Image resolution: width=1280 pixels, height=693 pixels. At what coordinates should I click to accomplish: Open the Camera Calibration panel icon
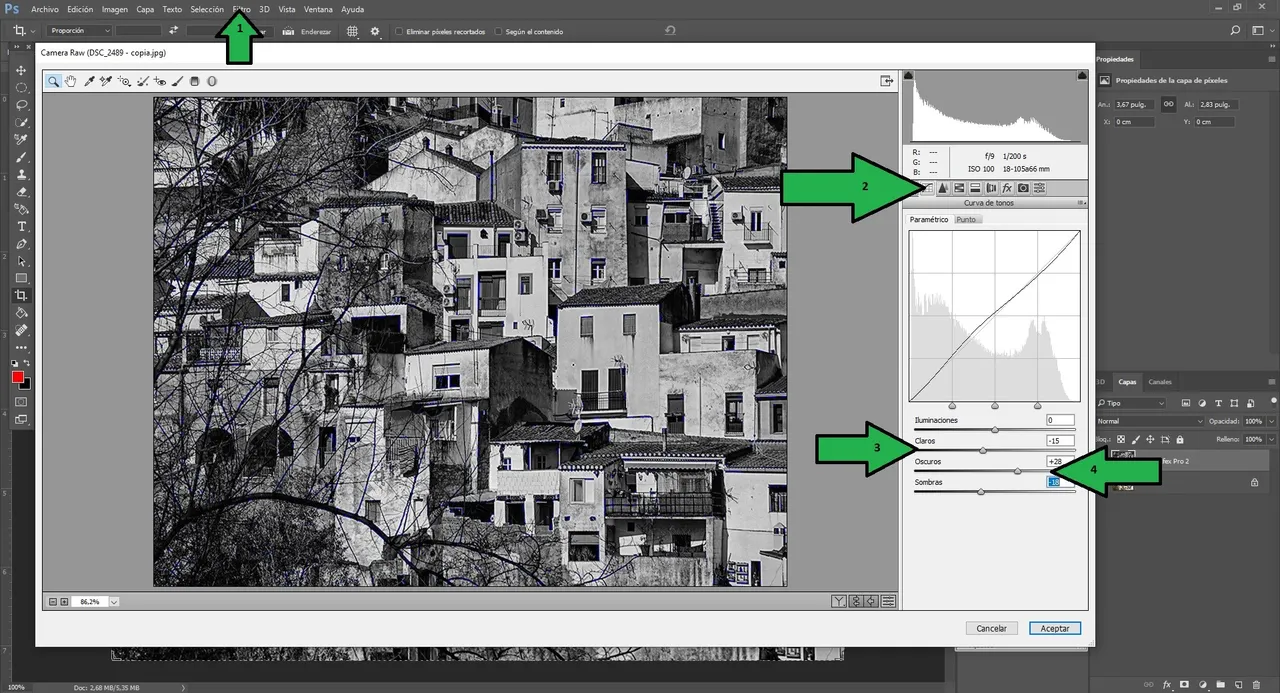1023,188
